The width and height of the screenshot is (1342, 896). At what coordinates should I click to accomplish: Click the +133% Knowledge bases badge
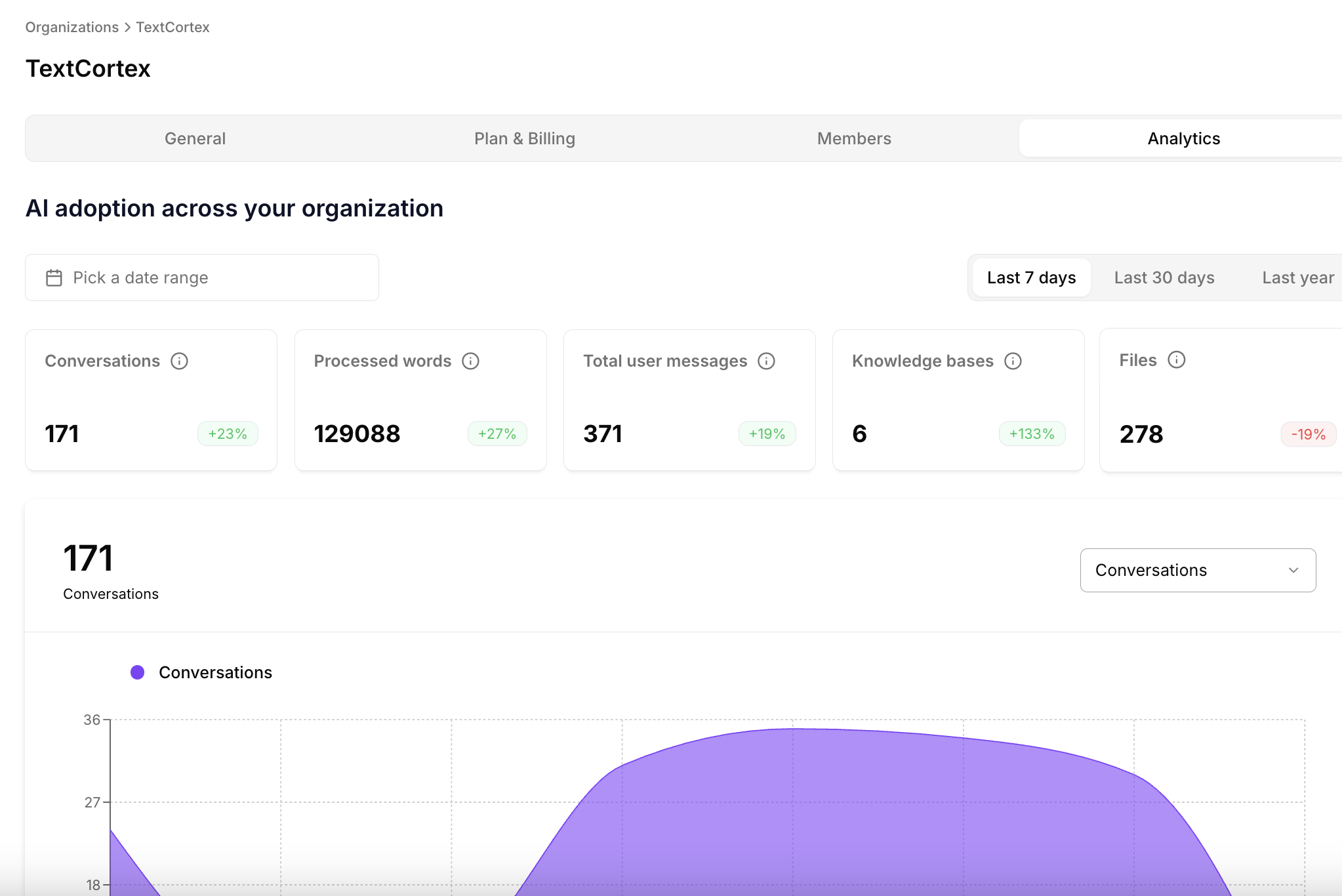point(1032,434)
